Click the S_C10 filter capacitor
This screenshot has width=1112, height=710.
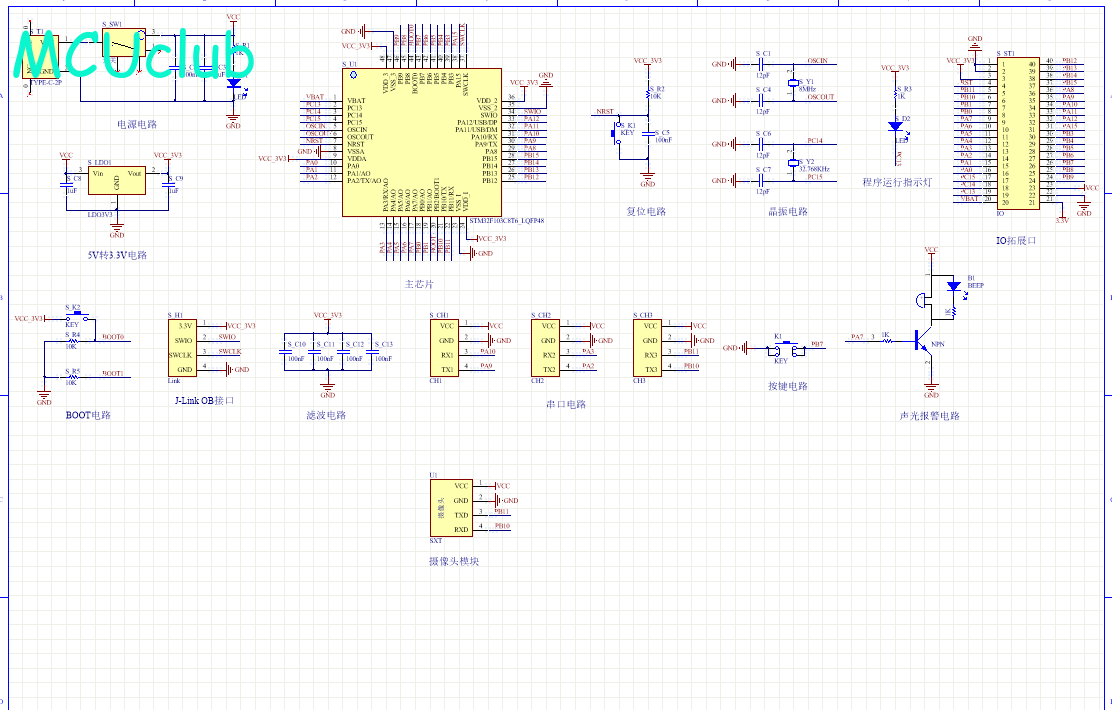(284, 351)
